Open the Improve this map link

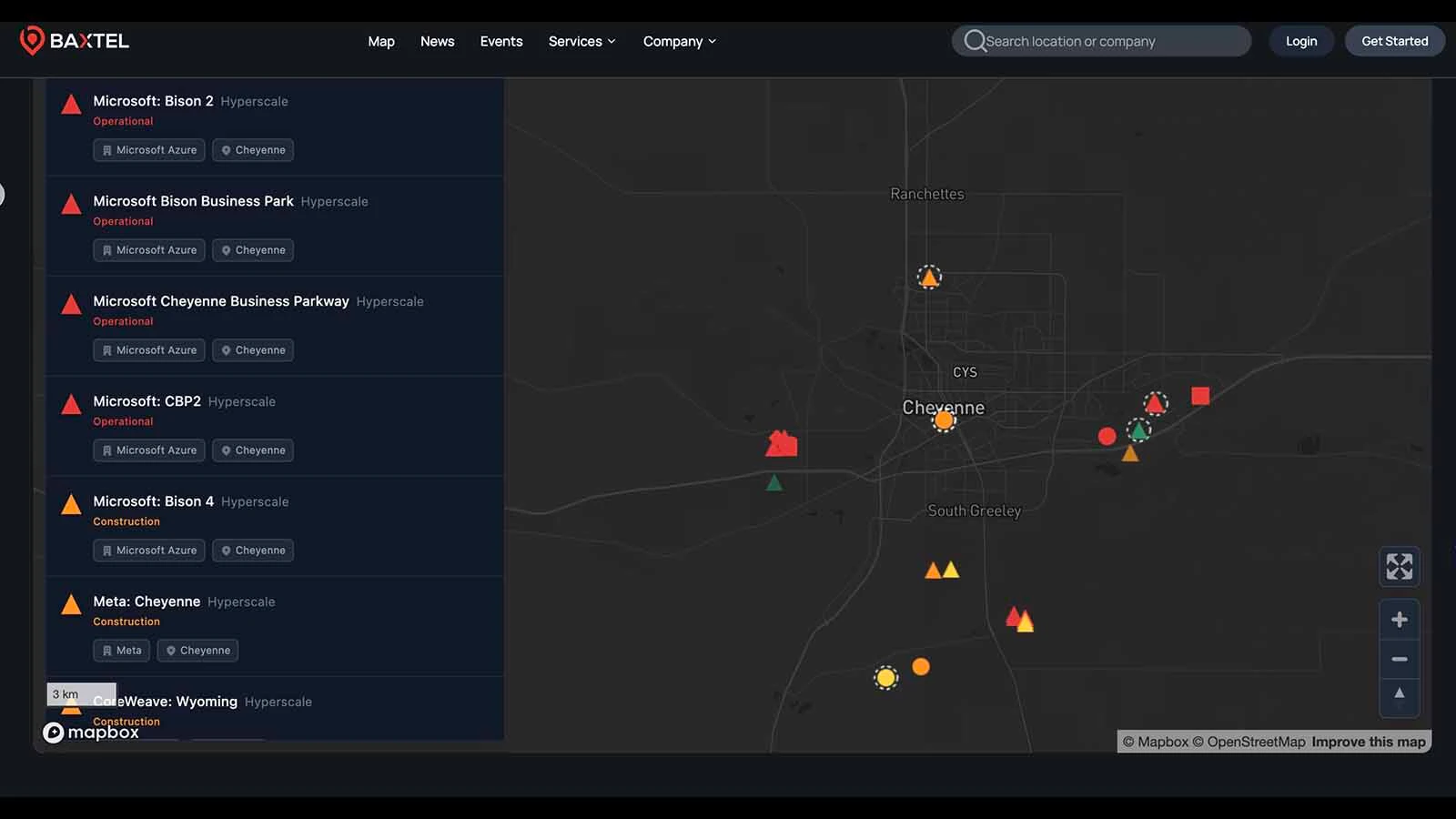pos(1368,742)
